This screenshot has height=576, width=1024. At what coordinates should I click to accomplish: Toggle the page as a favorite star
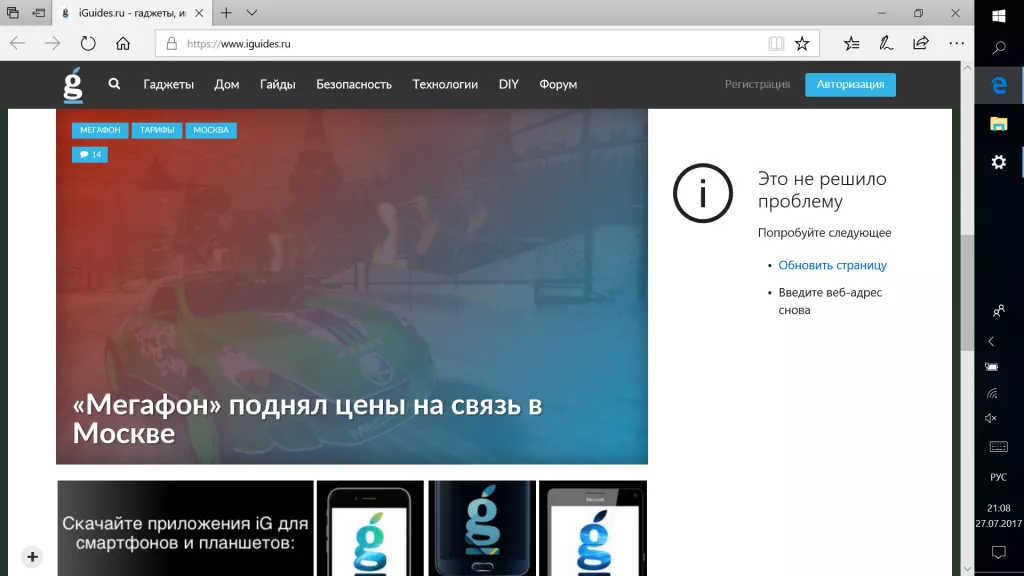(800, 43)
